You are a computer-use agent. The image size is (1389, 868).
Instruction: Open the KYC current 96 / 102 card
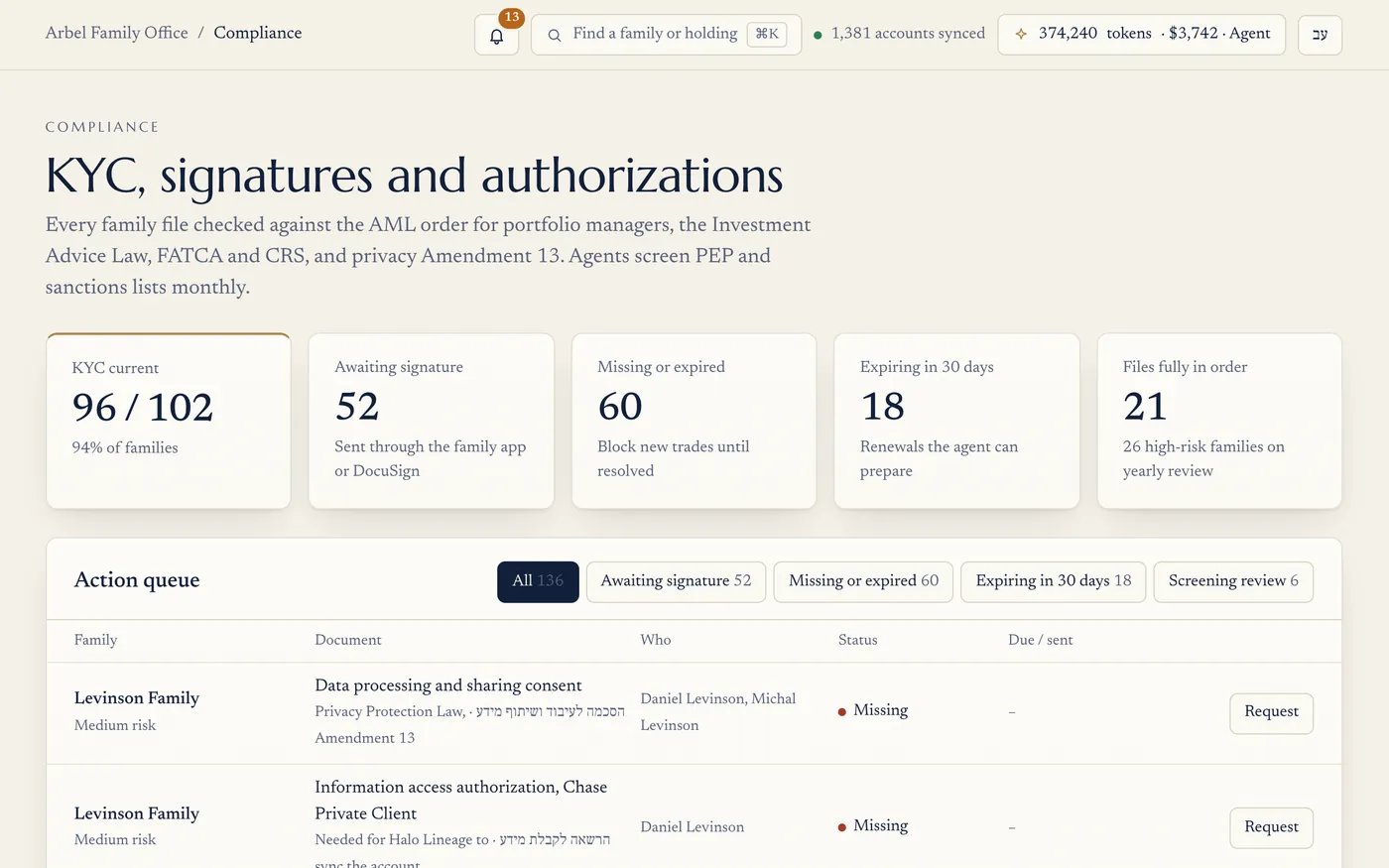click(169, 421)
